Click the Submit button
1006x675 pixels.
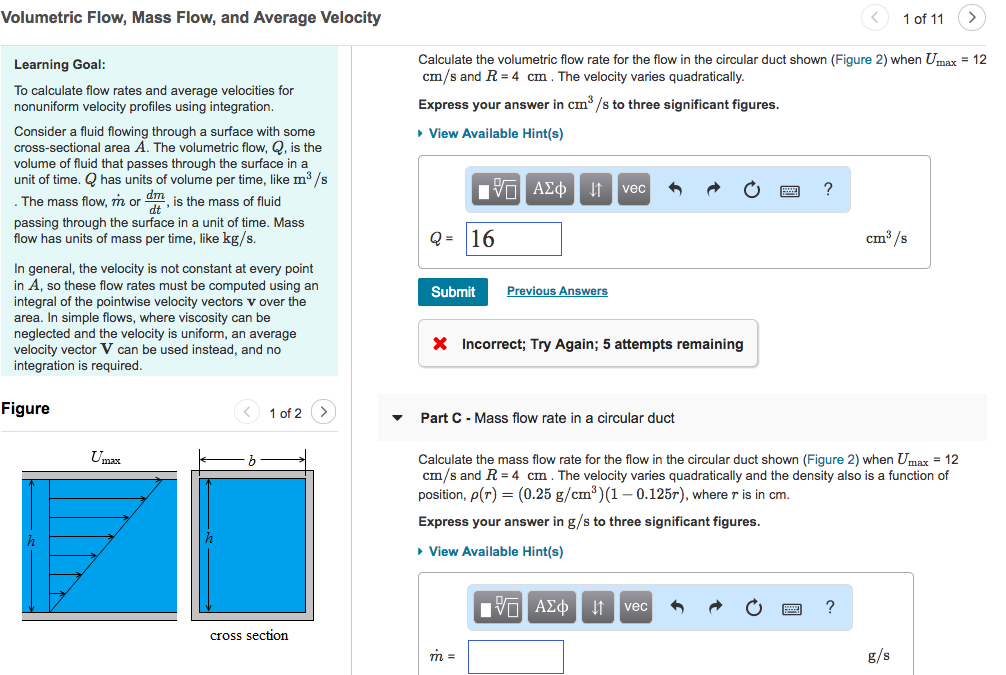click(452, 292)
